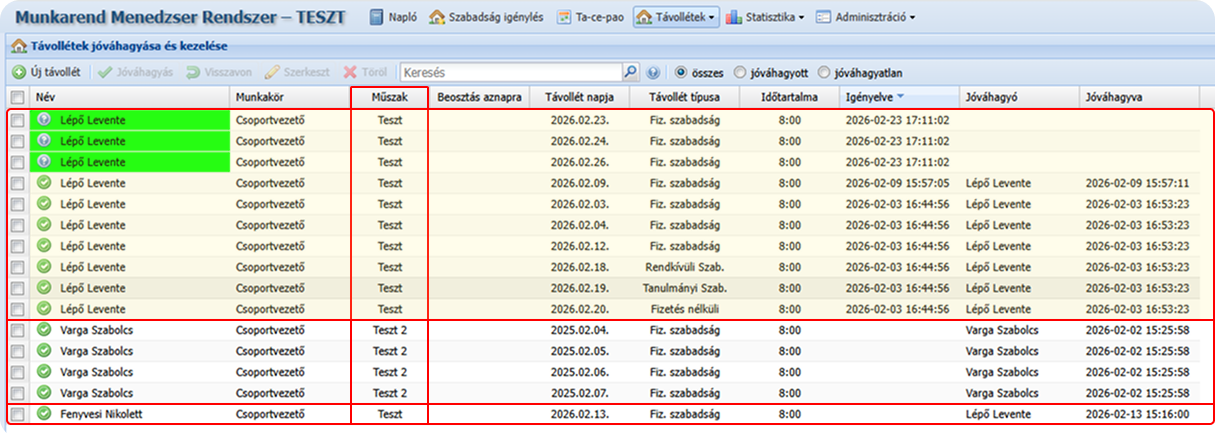Click pending status icon in first Lépő Levente row
1215x438 pixels.
click(x=44, y=120)
